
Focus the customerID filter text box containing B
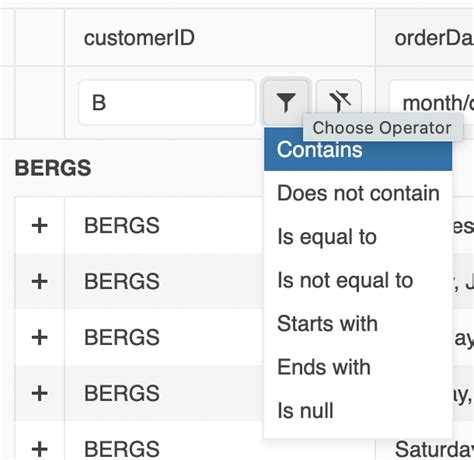click(x=167, y=102)
